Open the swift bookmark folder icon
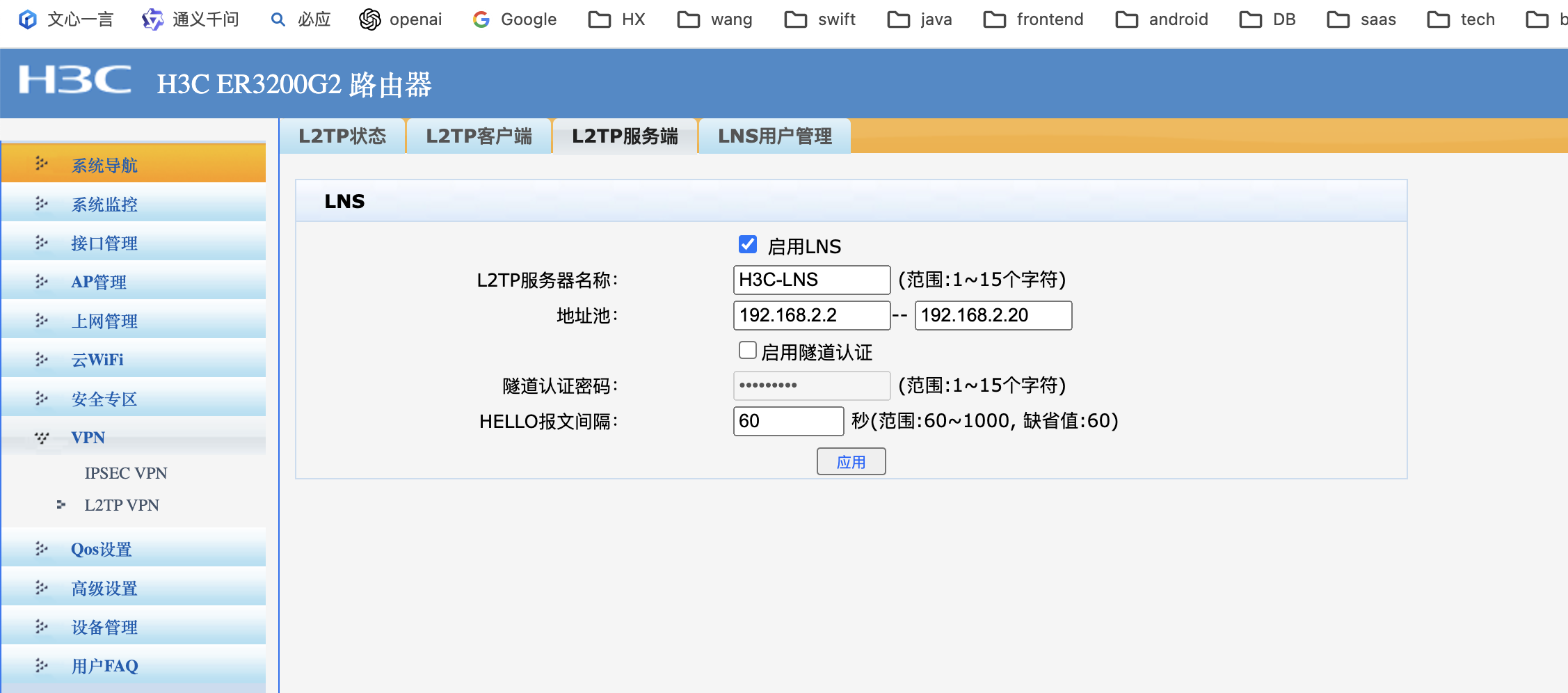The width and height of the screenshot is (1568, 693). point(795,19)
